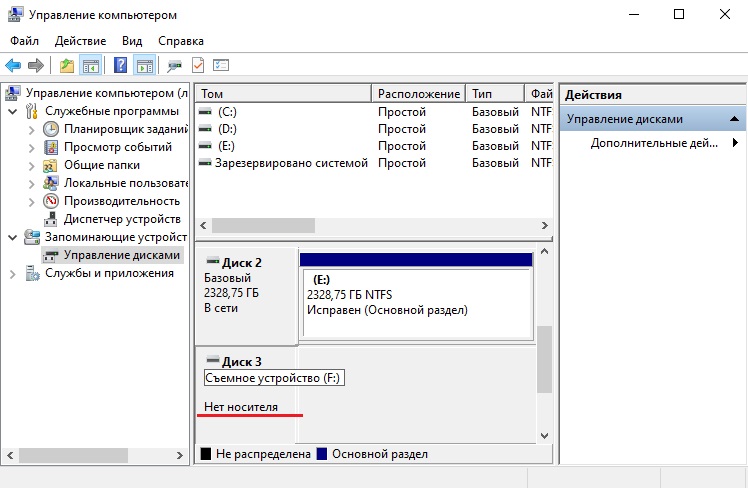Select the (C:) volume row

pyautogui.click(x=374, y=112)
